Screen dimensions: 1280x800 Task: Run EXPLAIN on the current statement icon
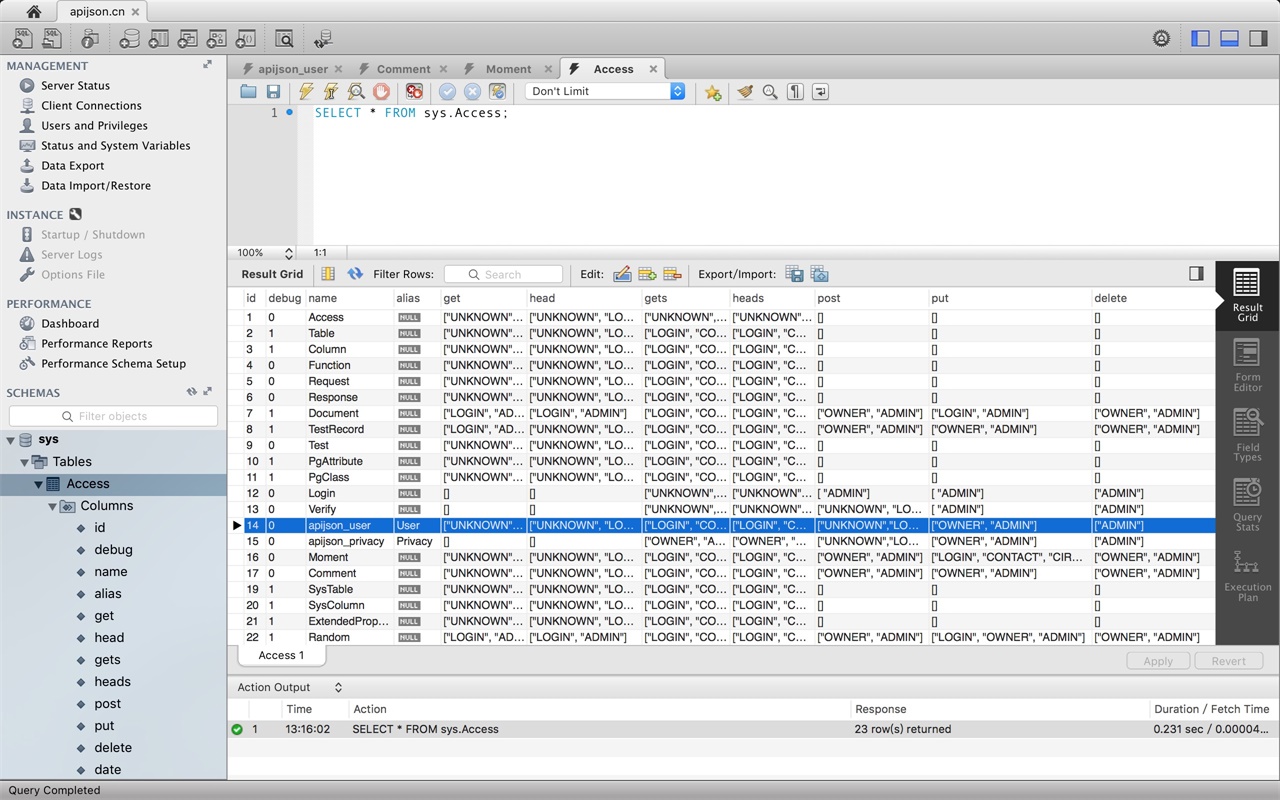(x=356, y=91)
